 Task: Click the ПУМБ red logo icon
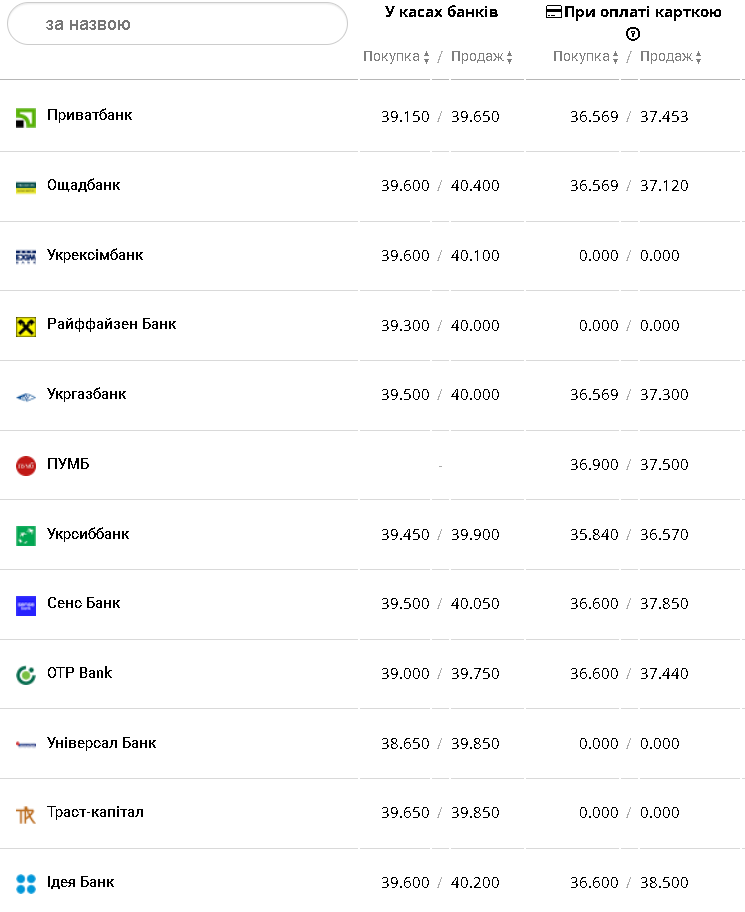26,466
